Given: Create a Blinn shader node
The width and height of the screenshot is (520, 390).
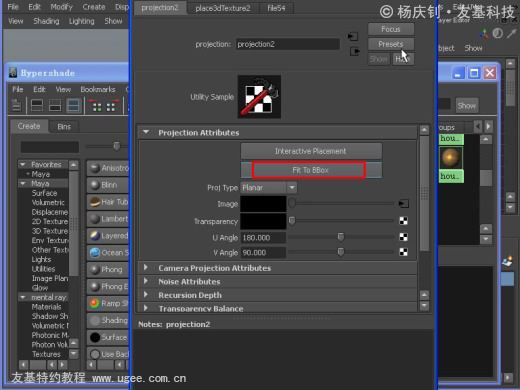Looking at the screenshot, I should pyautogui.click(x=108, y=185).
